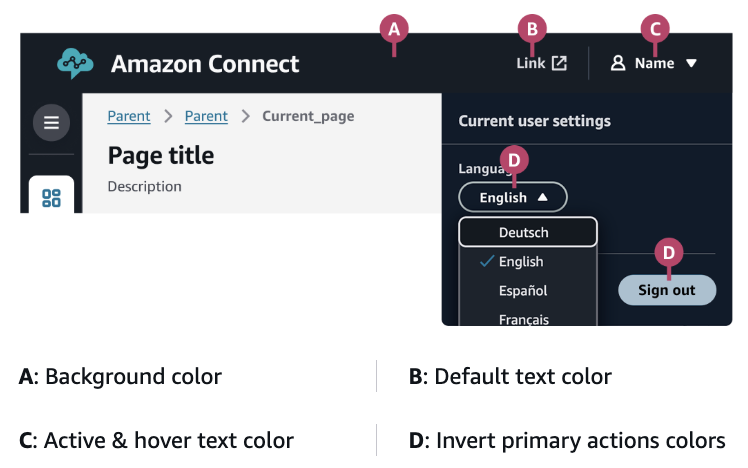Click the first chevron in the breadcrumb
The height and width of the screenshot is (468, 748).
pyautogui.click(x=167, y=116)
